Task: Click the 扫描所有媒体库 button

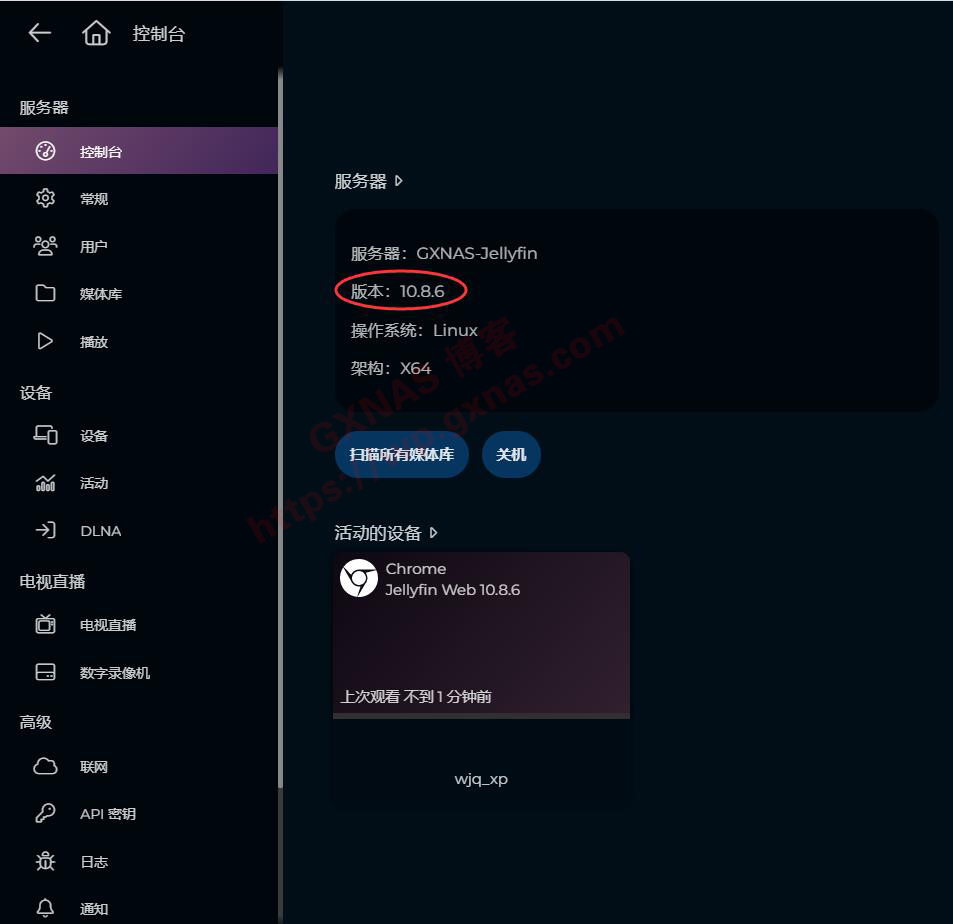Action: tap(402, 454)
